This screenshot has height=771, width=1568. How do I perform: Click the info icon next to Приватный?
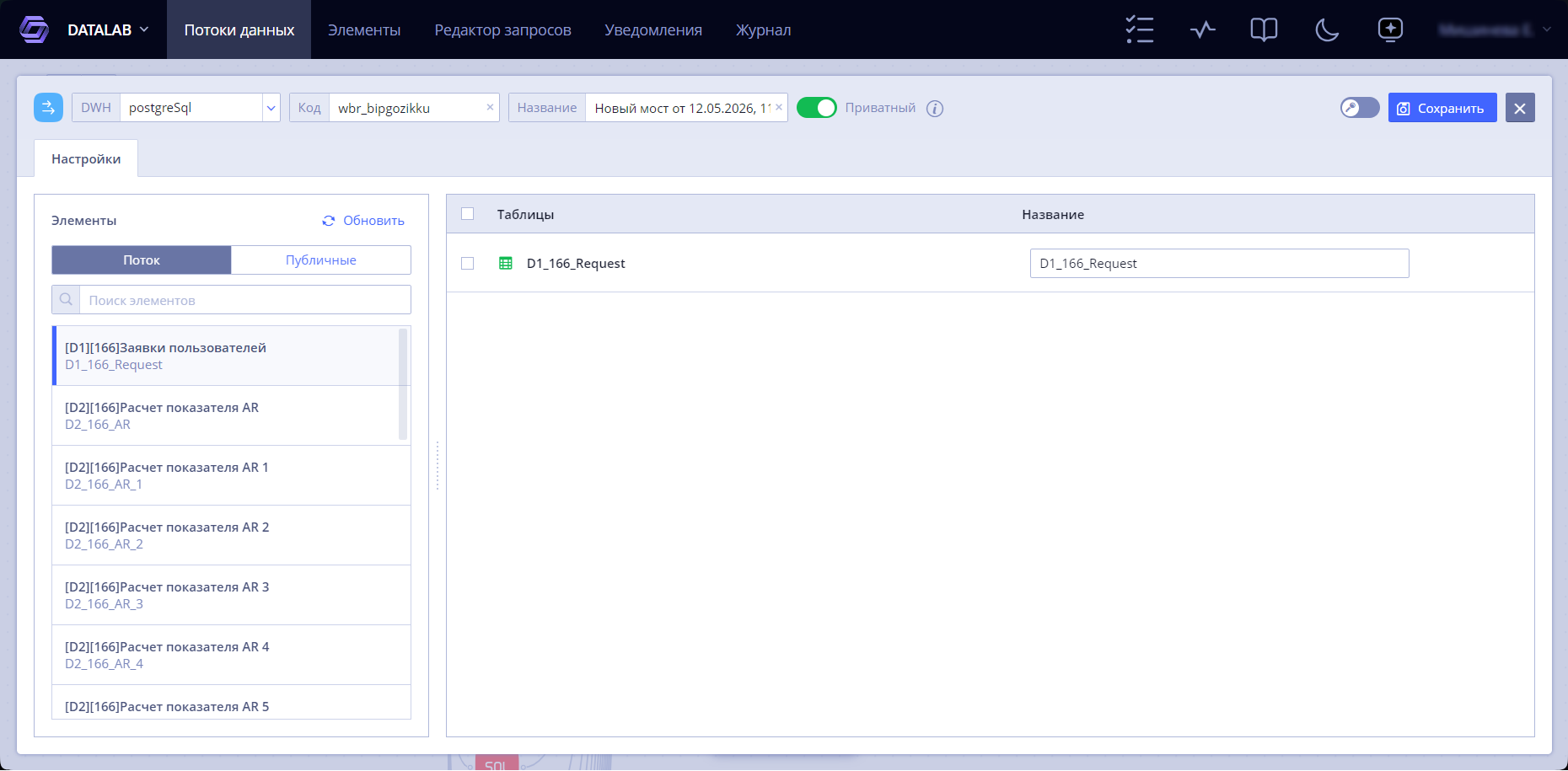pyautogui.click(x=935, y=108)
